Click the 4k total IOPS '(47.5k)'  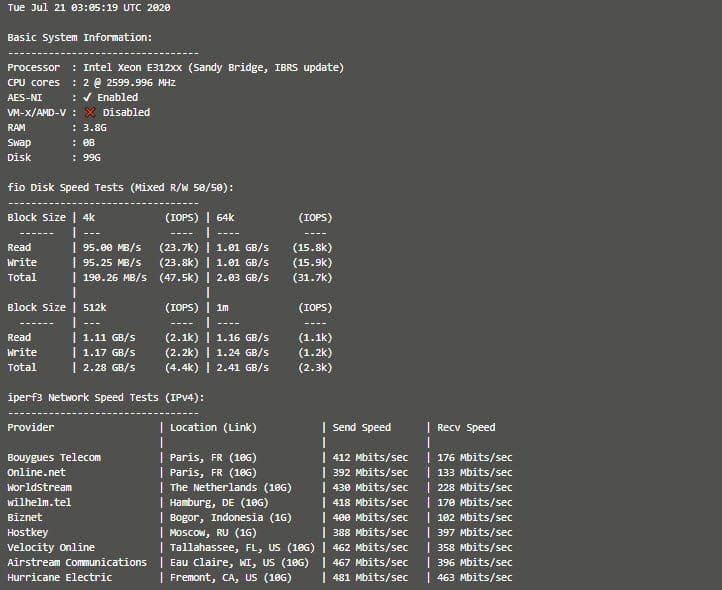tap(179, 277)
